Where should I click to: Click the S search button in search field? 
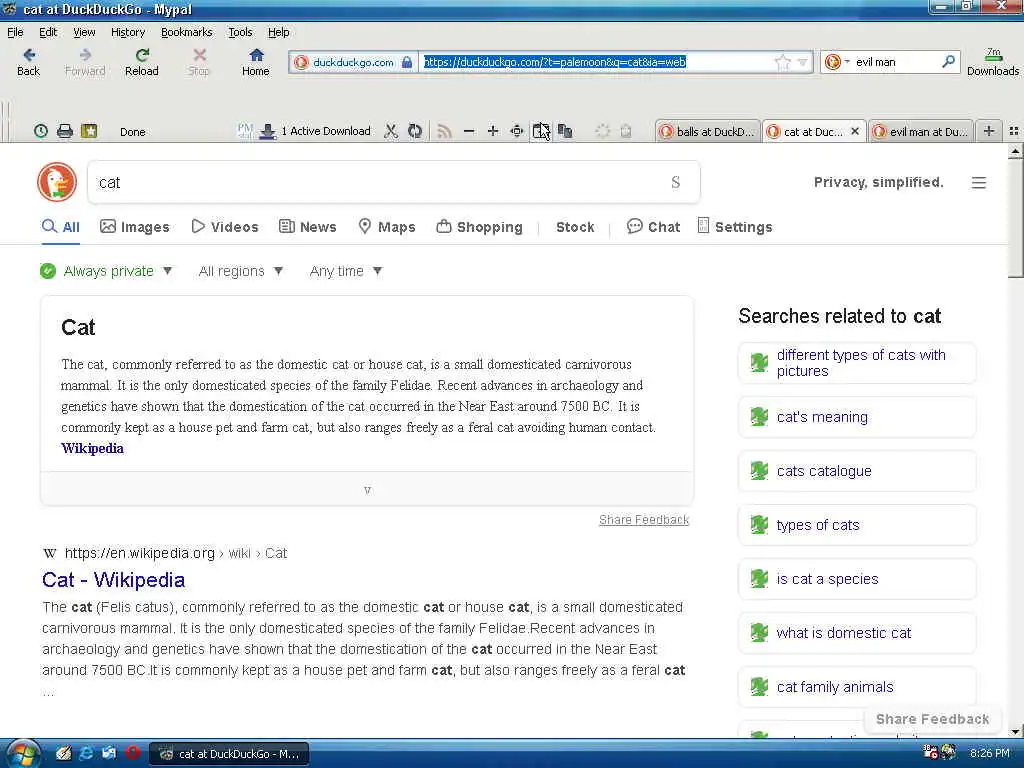(x=675, y=182)
